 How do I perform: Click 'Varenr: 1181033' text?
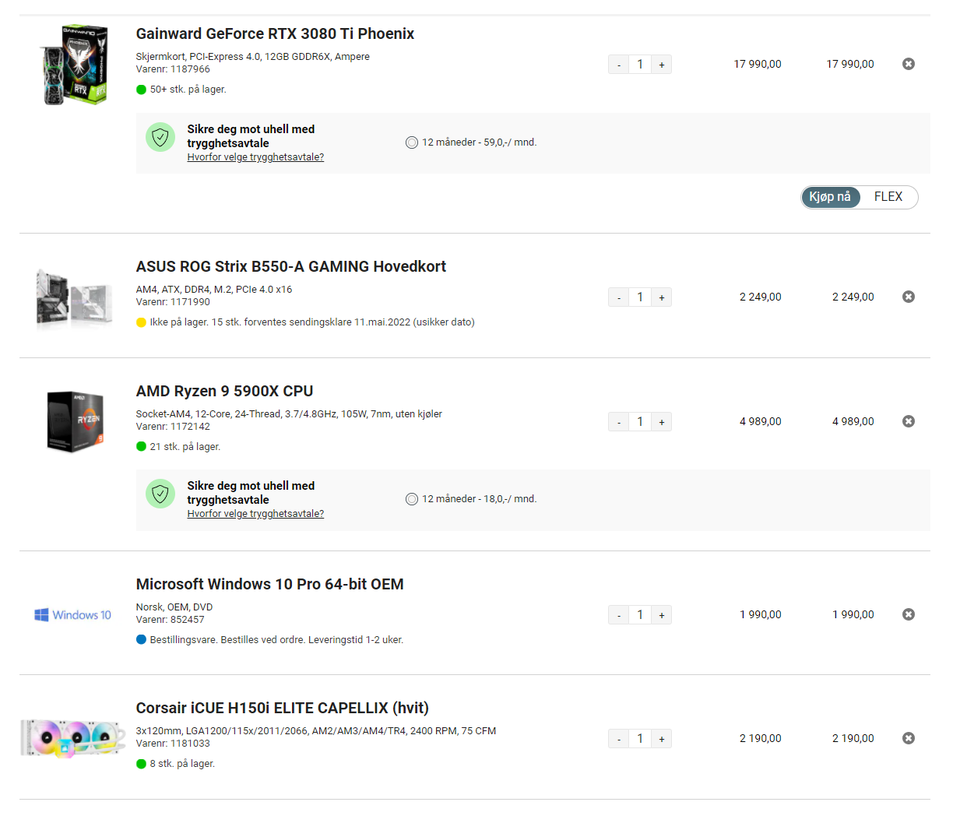[173, 743]
